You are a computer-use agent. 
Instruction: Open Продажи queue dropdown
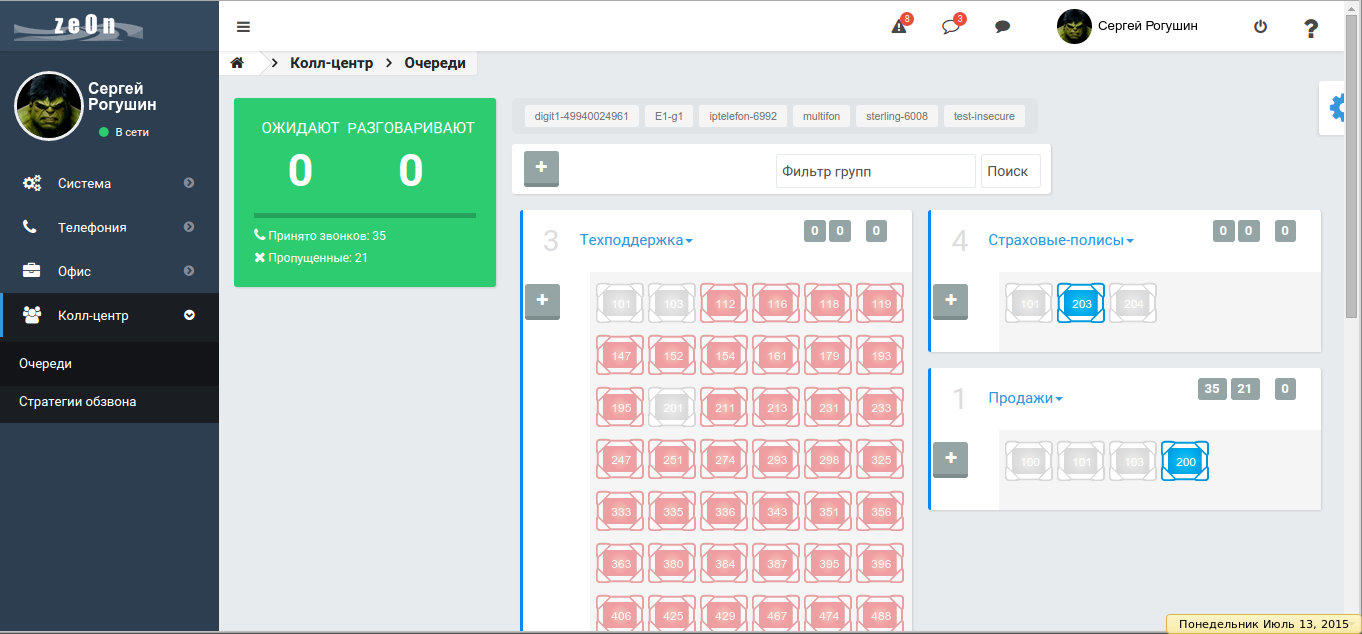point(1025,398)
